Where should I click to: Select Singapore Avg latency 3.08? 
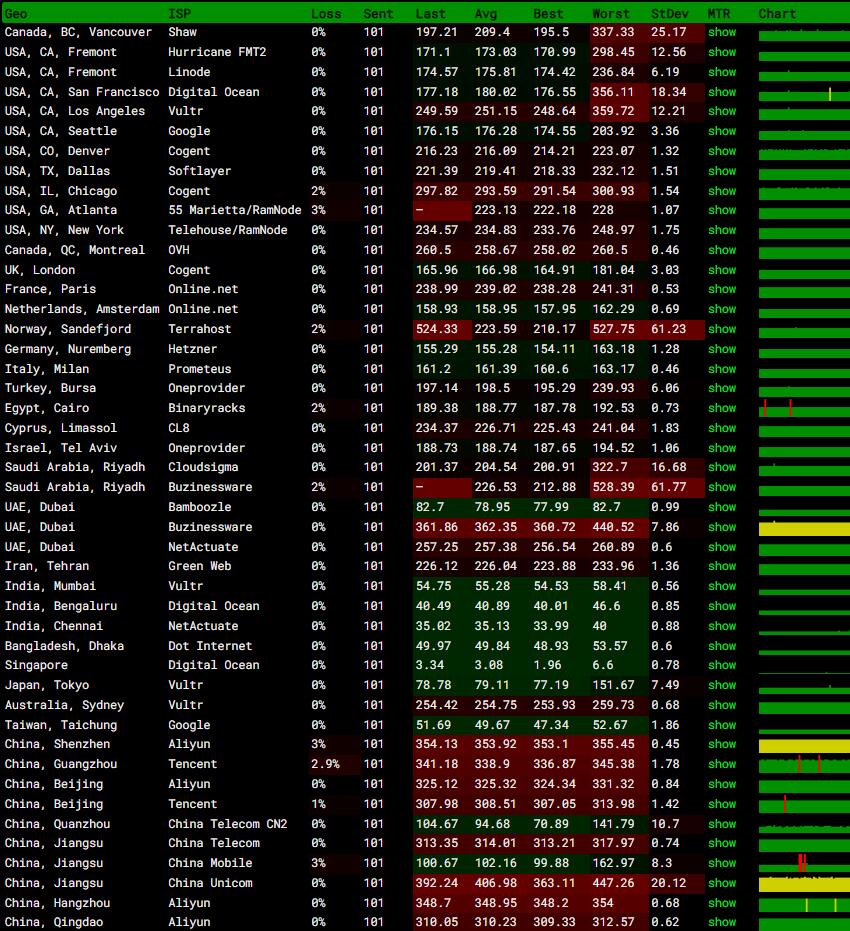(489, 665)
